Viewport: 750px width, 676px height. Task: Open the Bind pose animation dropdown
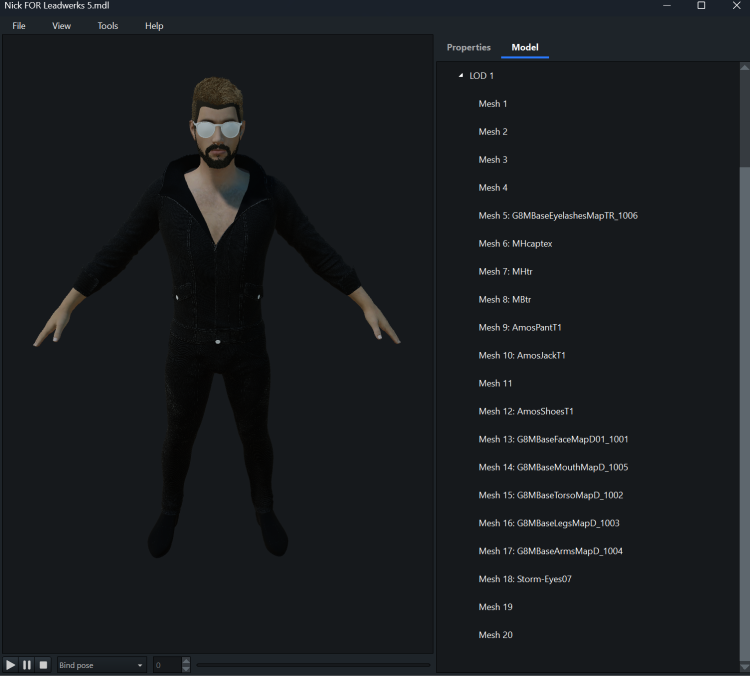point(101,665)
